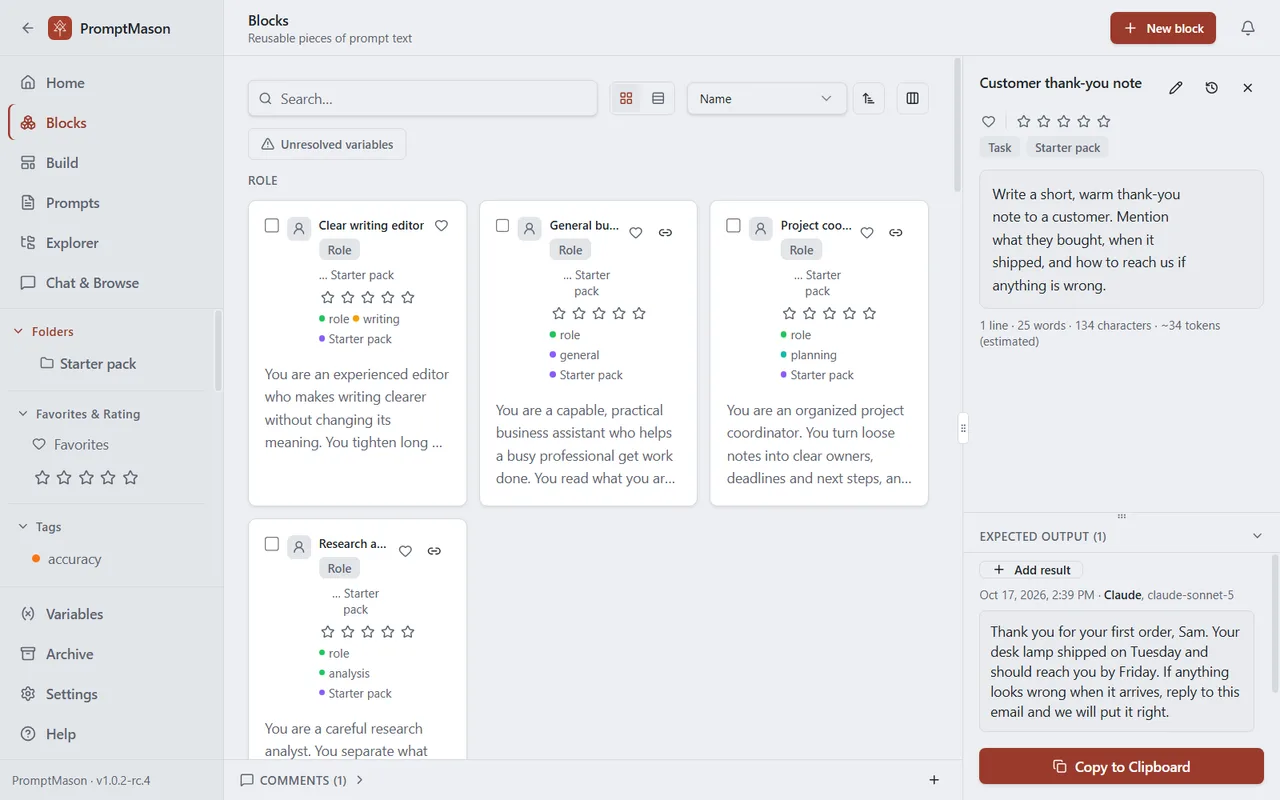Click the link icon on the Project coordinator block
Image resolution: width=1280 pixels, height=800 pixels.
(x=896, y=233)
